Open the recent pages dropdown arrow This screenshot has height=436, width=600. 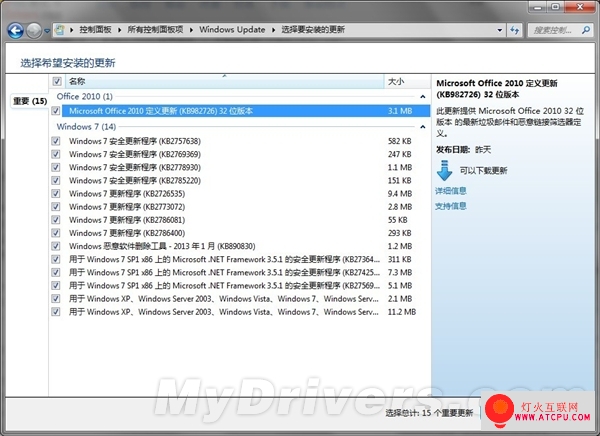[47, 31]
